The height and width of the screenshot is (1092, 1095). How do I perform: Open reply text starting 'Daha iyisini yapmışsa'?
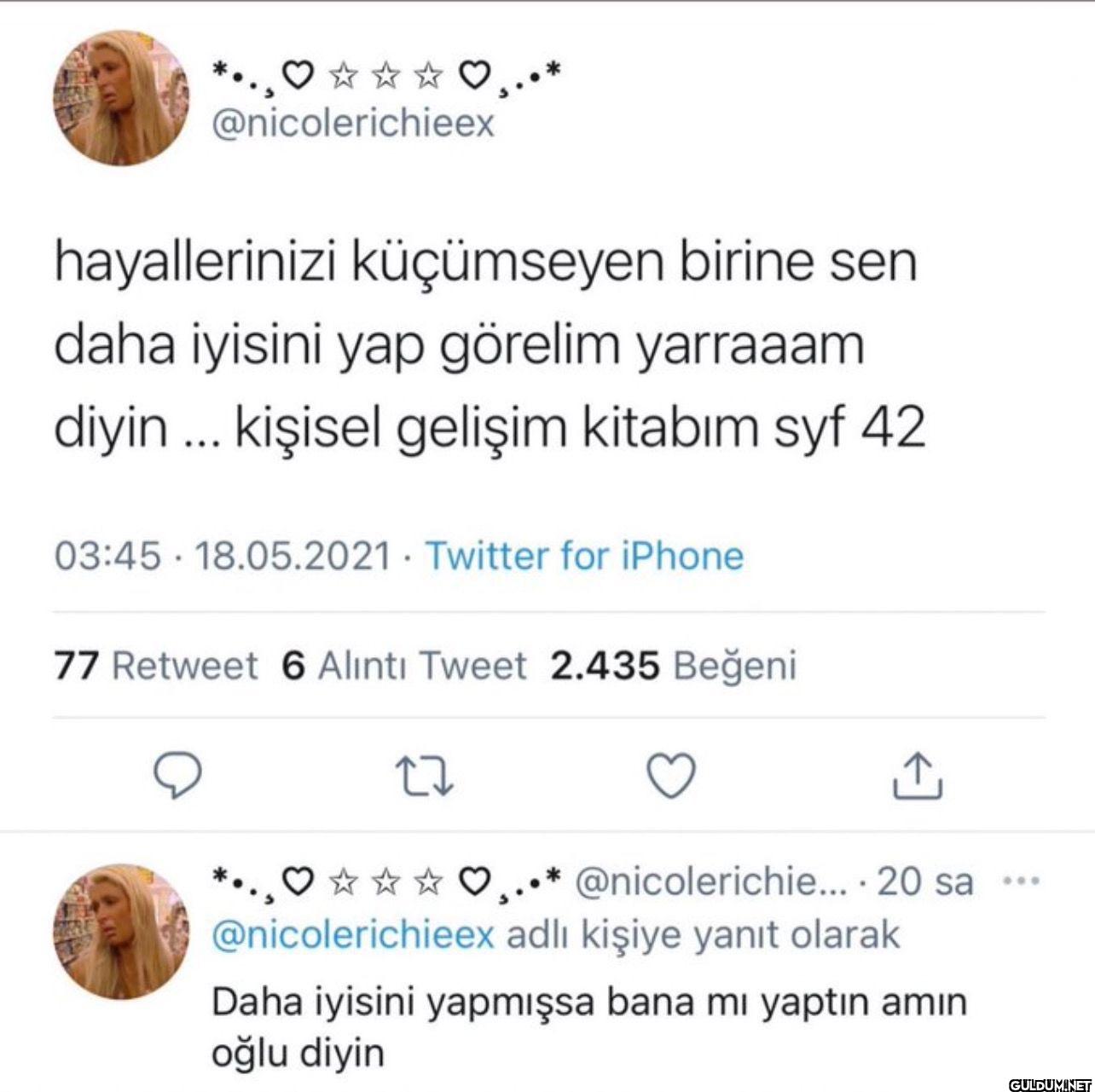(x=589, y=1026)
